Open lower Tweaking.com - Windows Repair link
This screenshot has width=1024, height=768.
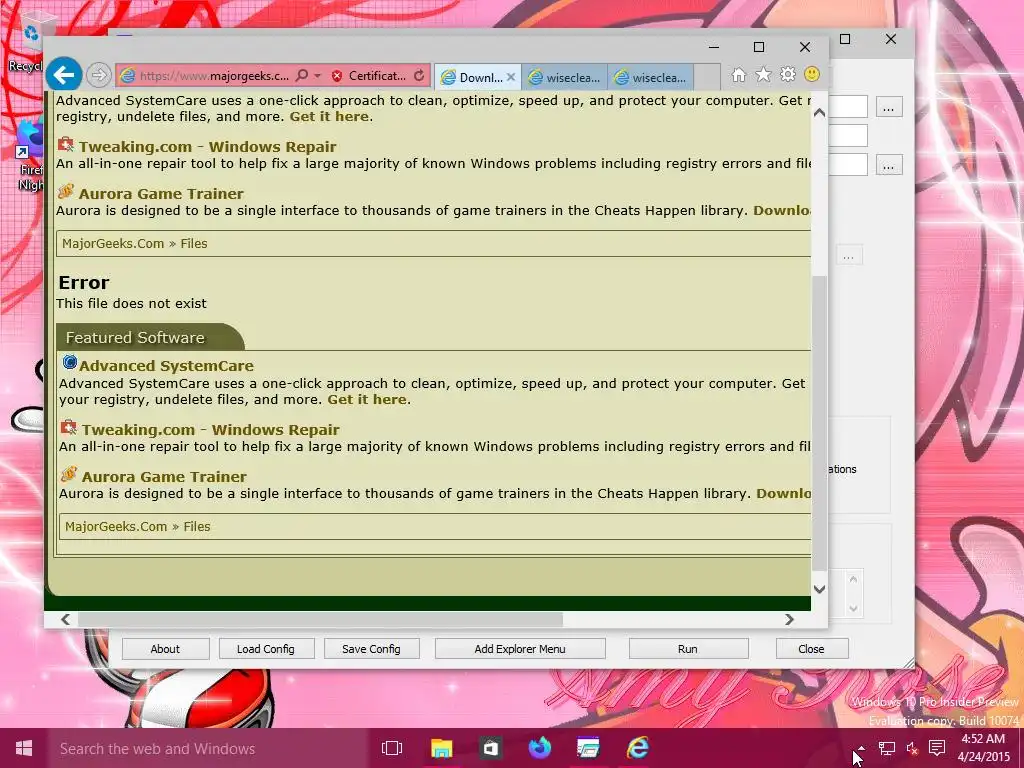point(210,430)
